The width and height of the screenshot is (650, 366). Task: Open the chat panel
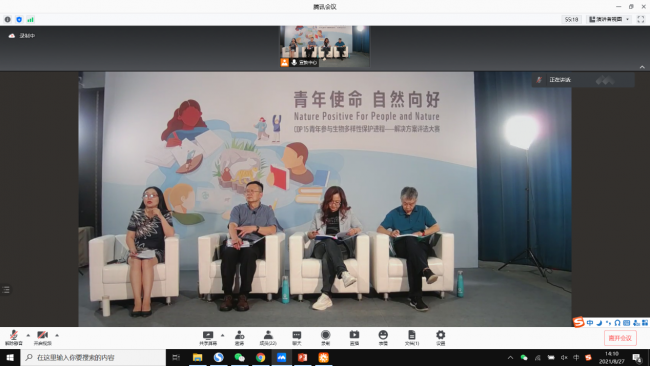pos(297,337)
